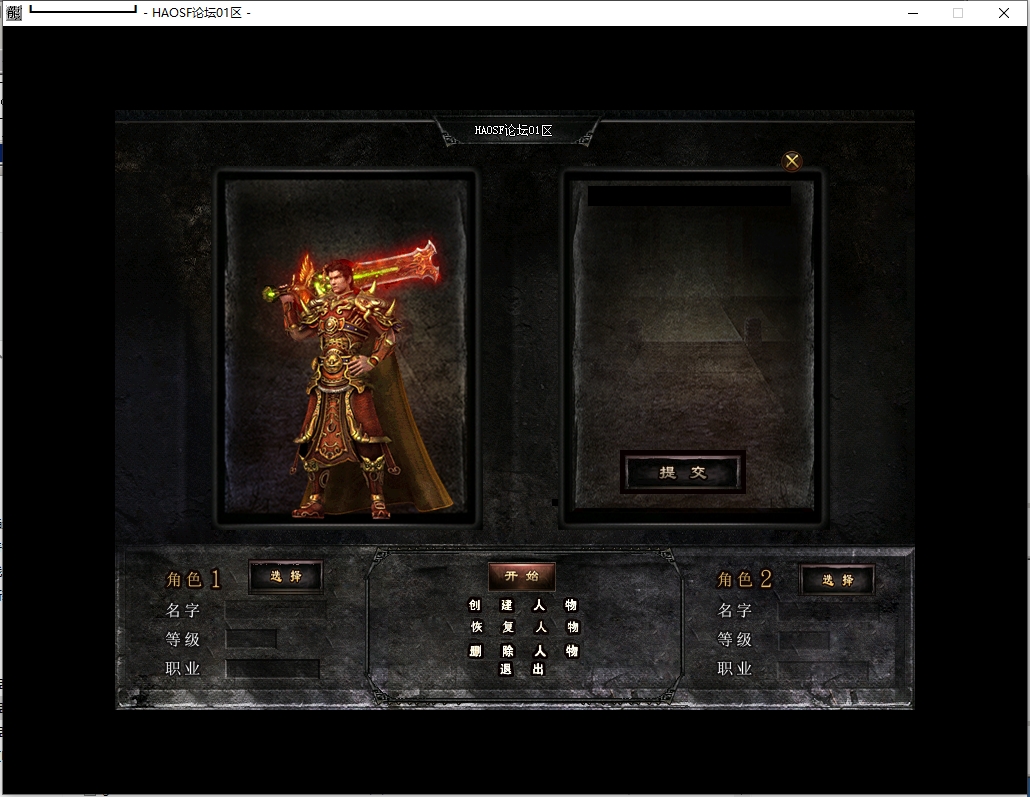
Task: Close the panel with the orange X icon
Action: tap(792, 161)
